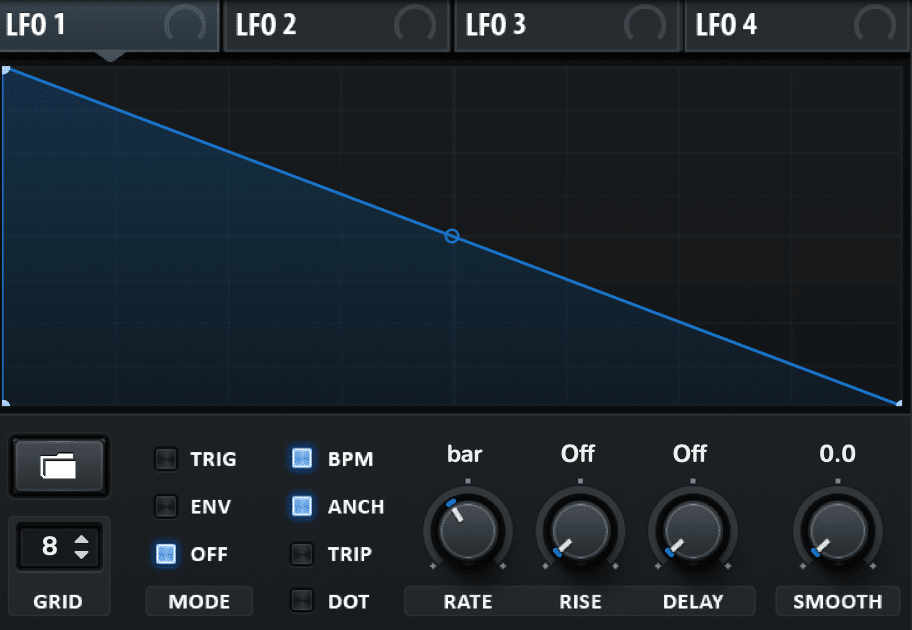Click the LFO 3 modulation source ring
Viewport: 912px width, 630px height.
pyautogui.click(x=644, y=26)
